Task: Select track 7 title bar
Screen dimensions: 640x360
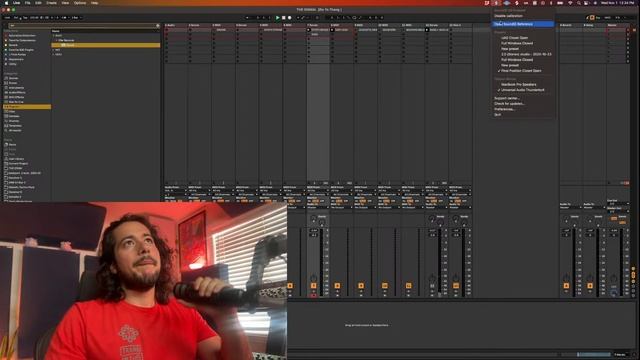Action: click(x=318, y=25)
